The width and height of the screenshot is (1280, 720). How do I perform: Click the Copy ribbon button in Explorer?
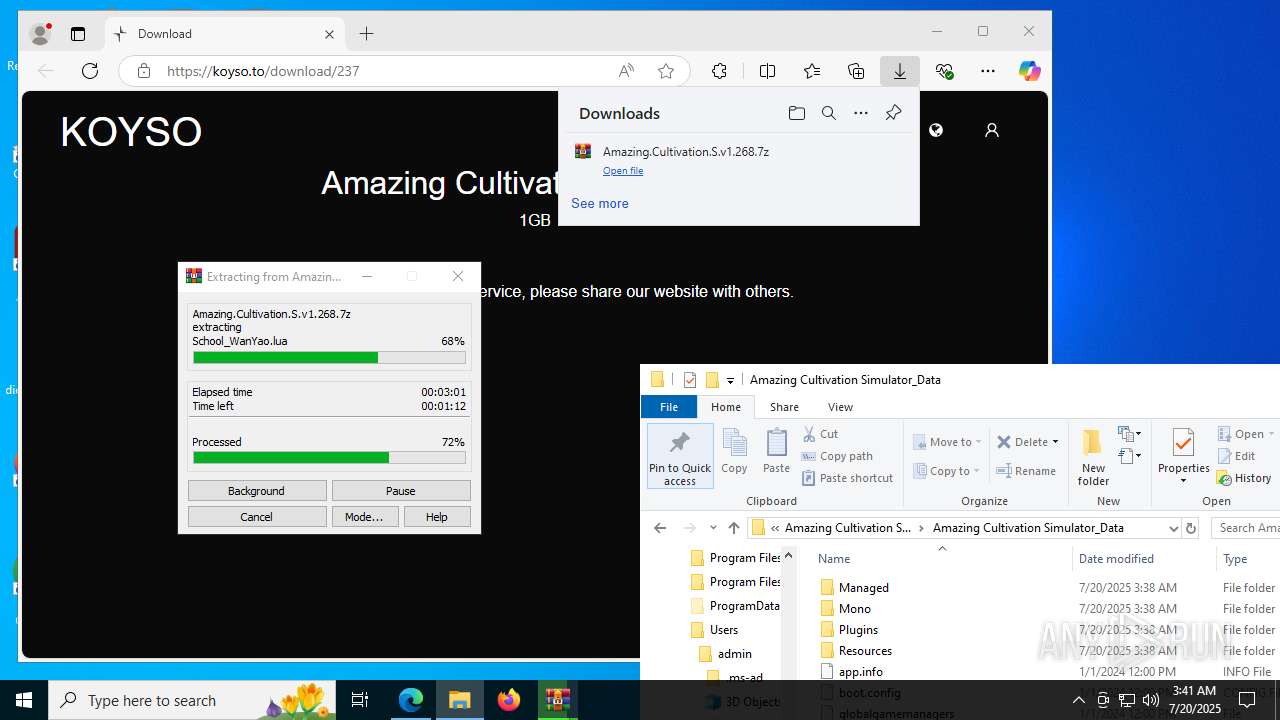click(734, 451)
